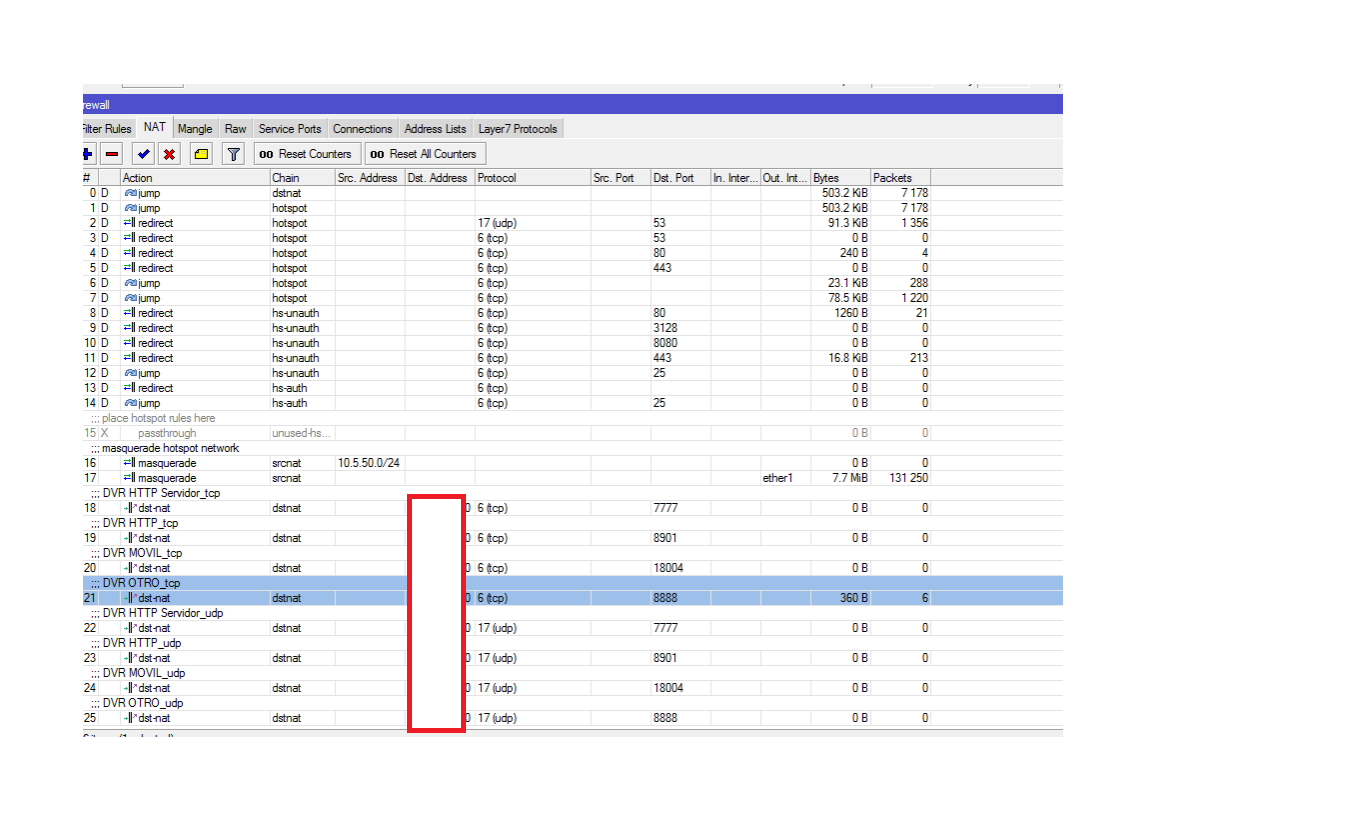Select the source address 10.5.50.0/24 cell
The width and height of the screenshot is (1345, 816).
[370, 463]
